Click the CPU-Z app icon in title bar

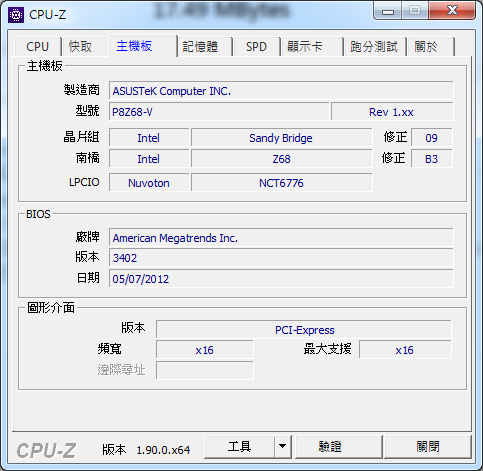(x=16, y=15)
